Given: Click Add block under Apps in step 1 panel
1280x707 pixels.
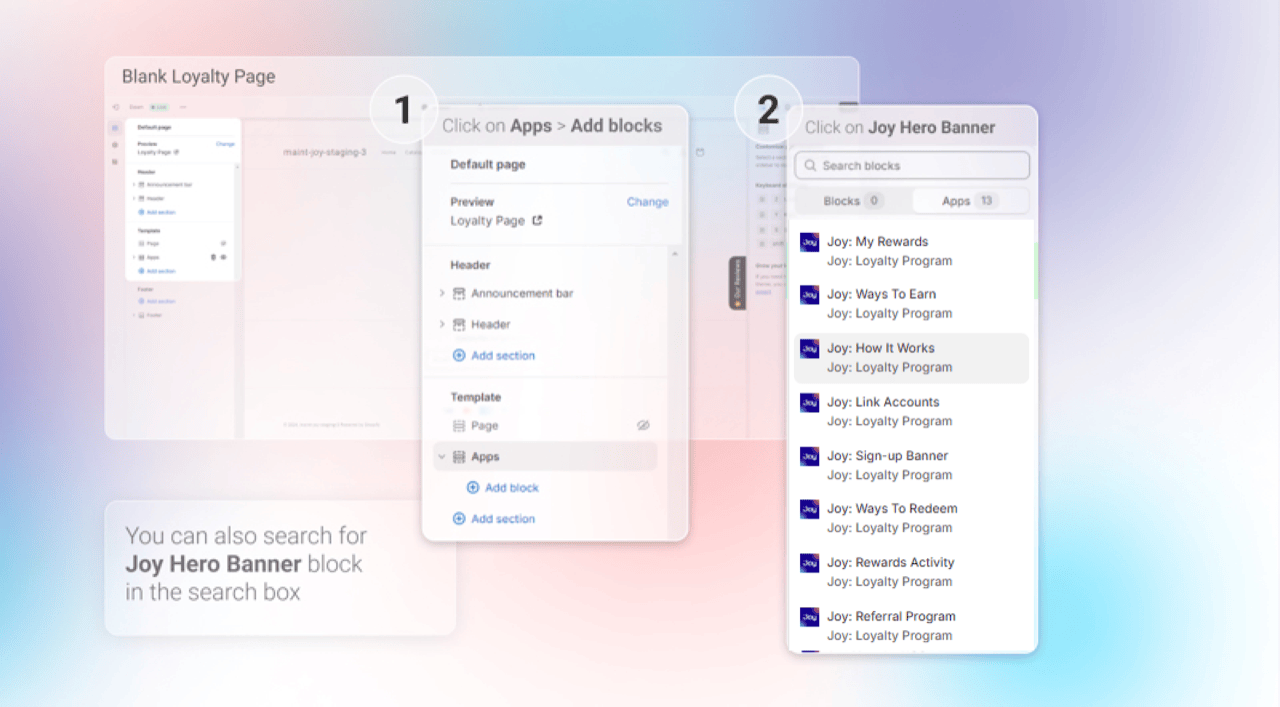Looking at the screenshot, I should click(503, 488).
